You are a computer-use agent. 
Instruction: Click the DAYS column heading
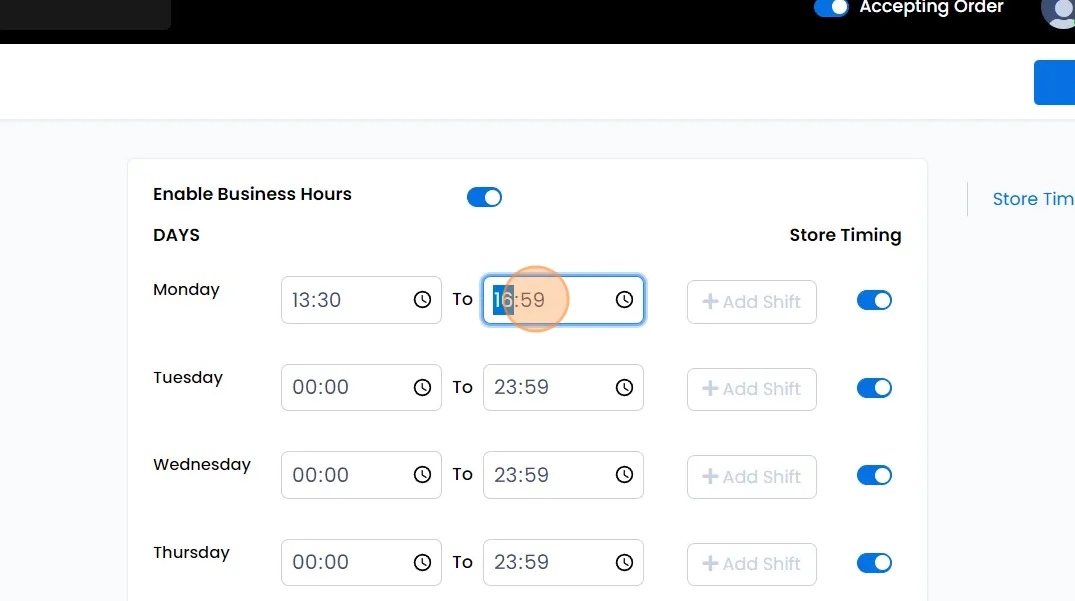(x=176, y=235)
